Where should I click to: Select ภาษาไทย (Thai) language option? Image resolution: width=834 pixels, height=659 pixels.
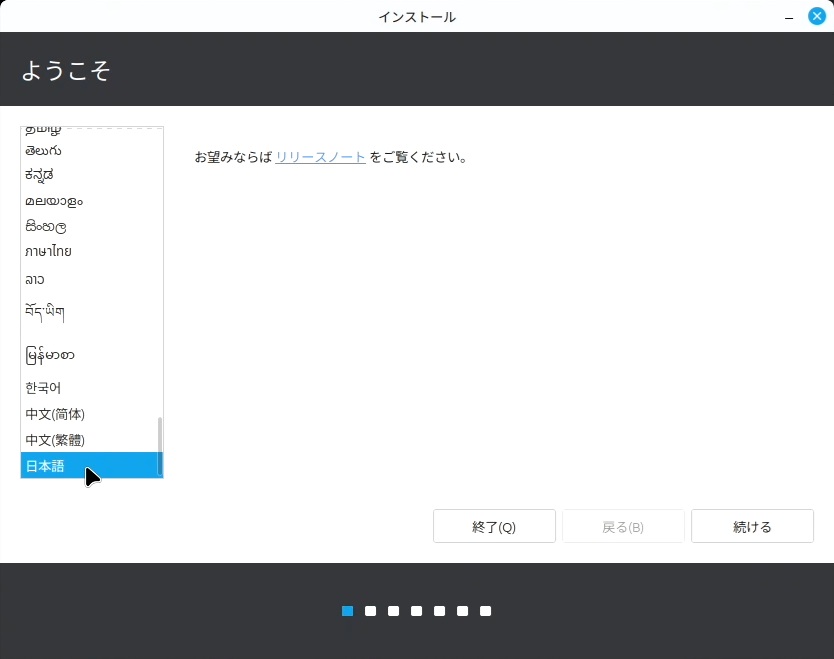[48, 252]
